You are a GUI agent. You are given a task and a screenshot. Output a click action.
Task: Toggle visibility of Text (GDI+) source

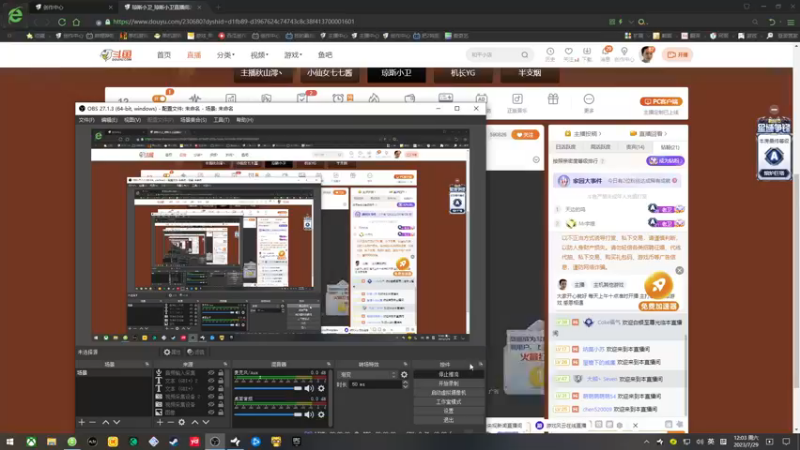pos(211,389)
